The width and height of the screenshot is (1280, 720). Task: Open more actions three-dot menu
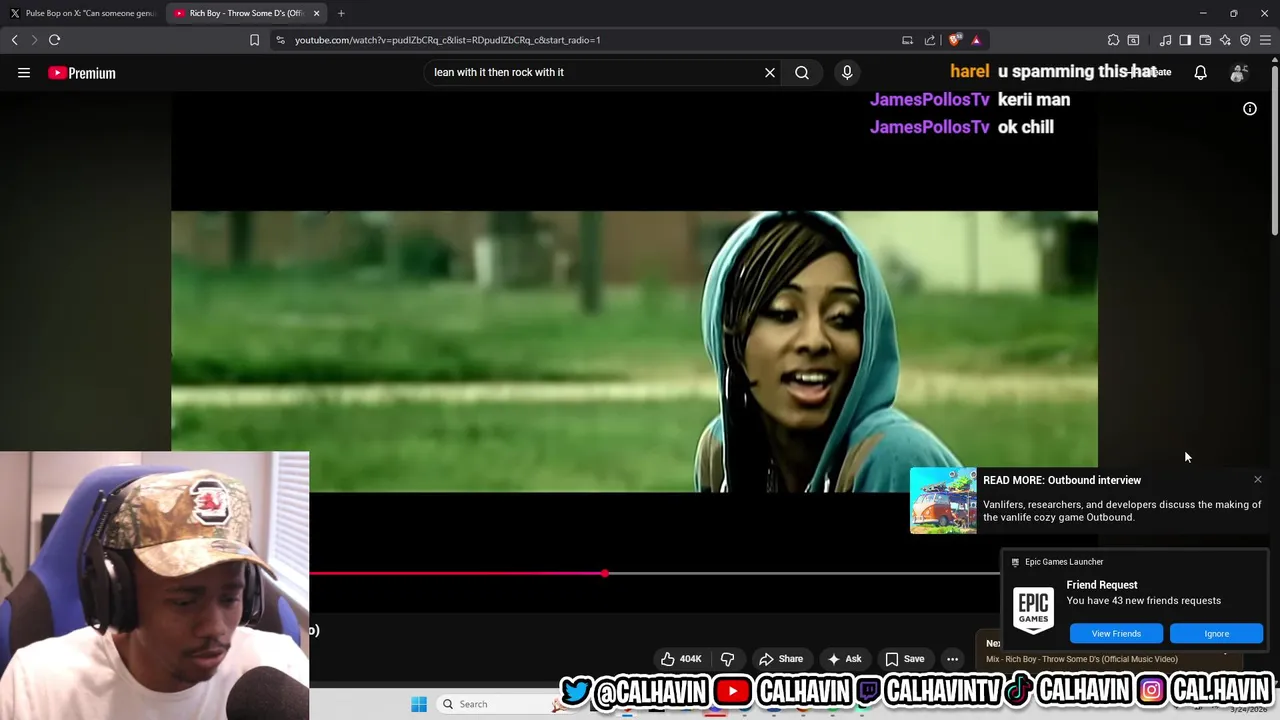tap(952, 659)
